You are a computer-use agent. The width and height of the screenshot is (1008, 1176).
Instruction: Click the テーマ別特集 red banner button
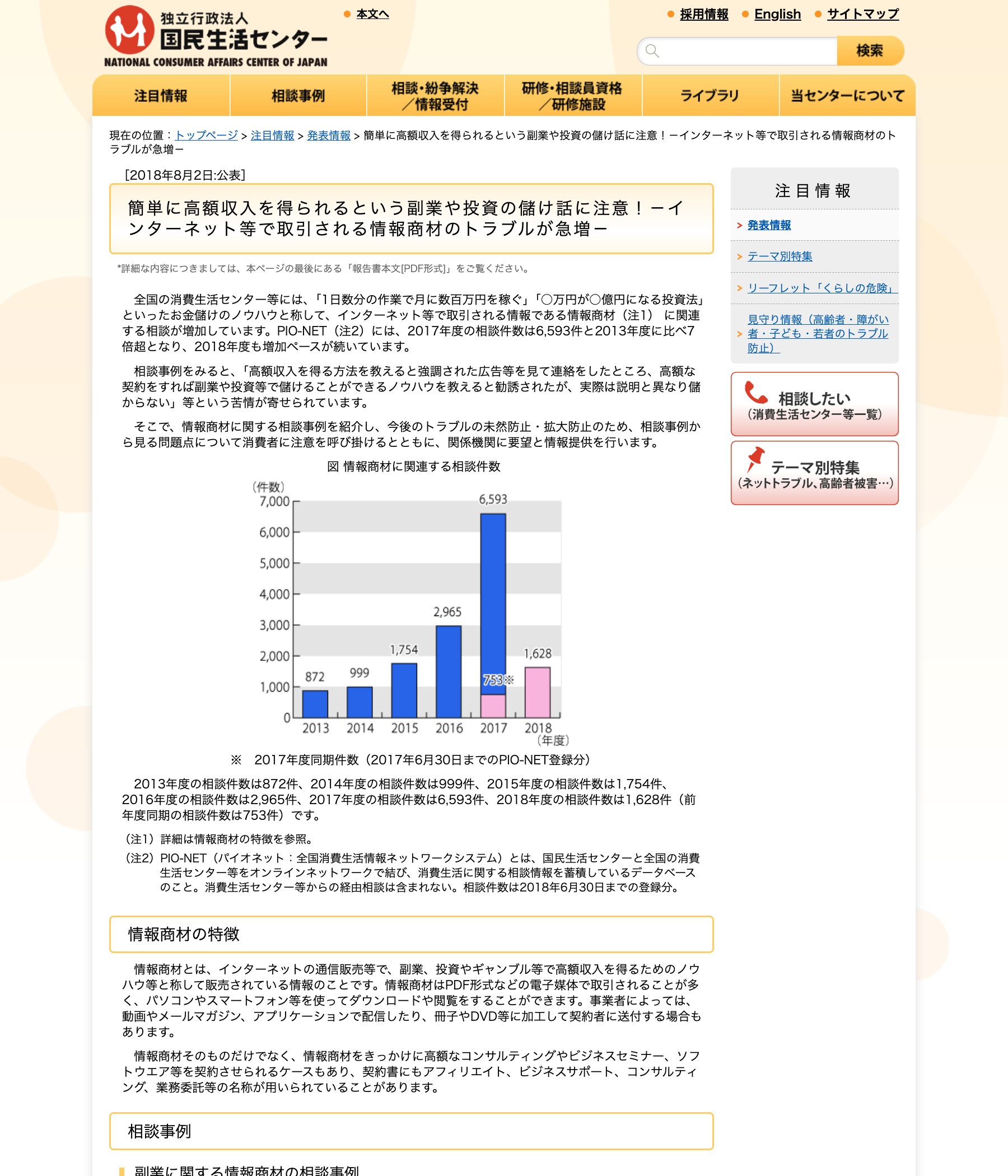click(x=814, y=473)
